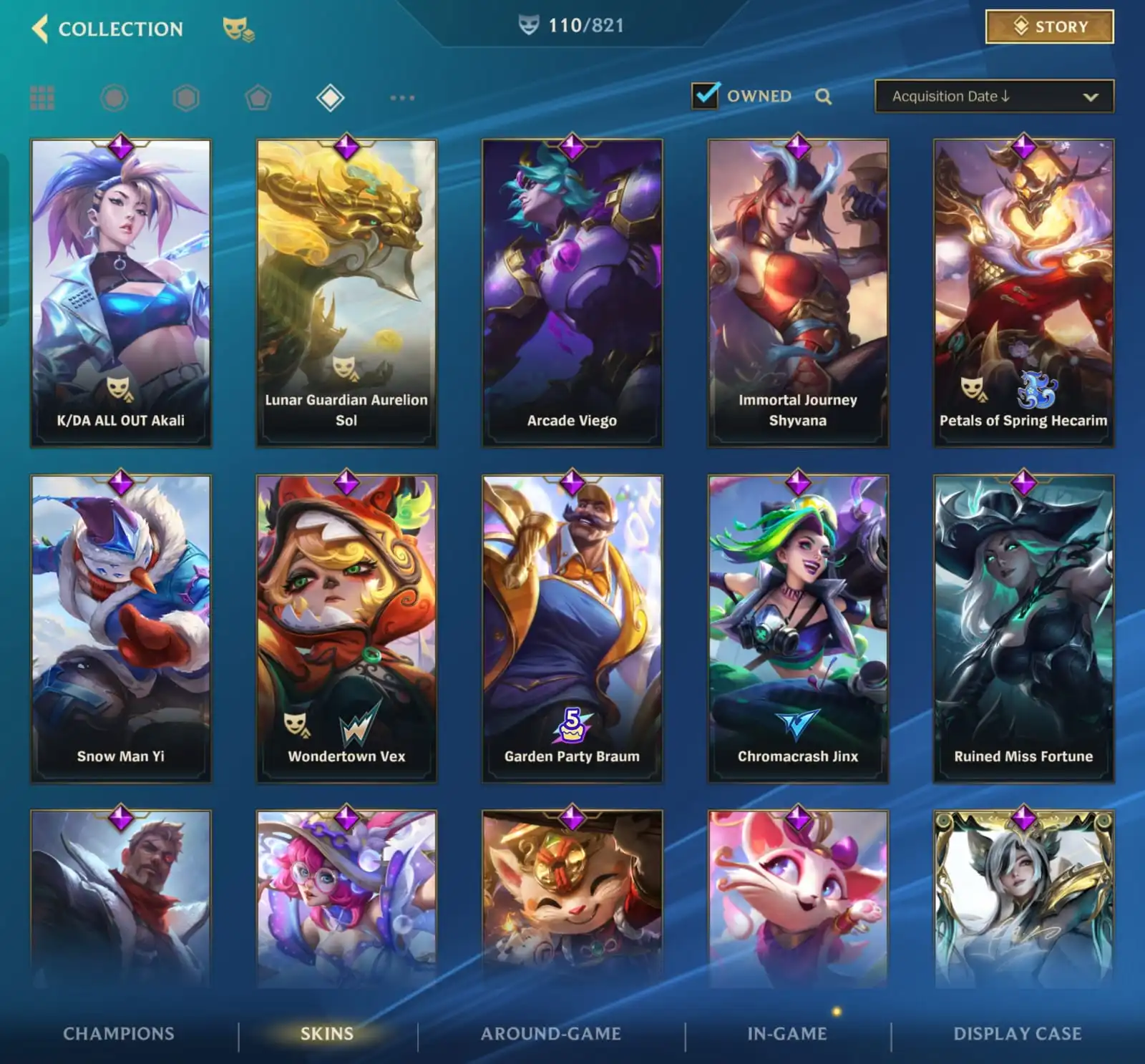Open the search magnifier icon
Image resolution: width=1145 pixels, height=1064 pixels.
coord(824,97)
